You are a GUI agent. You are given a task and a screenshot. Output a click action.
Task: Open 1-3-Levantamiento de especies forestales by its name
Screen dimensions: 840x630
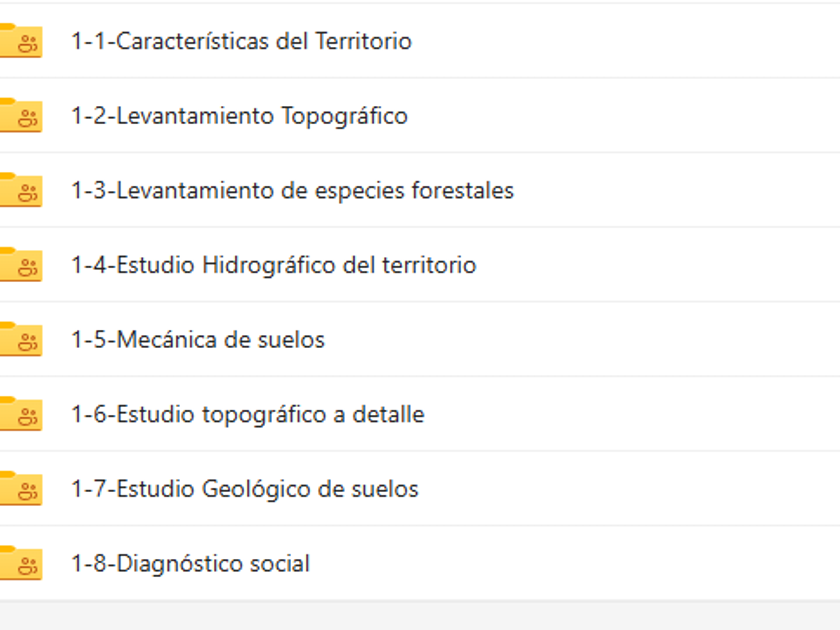[x=292, y=190]
